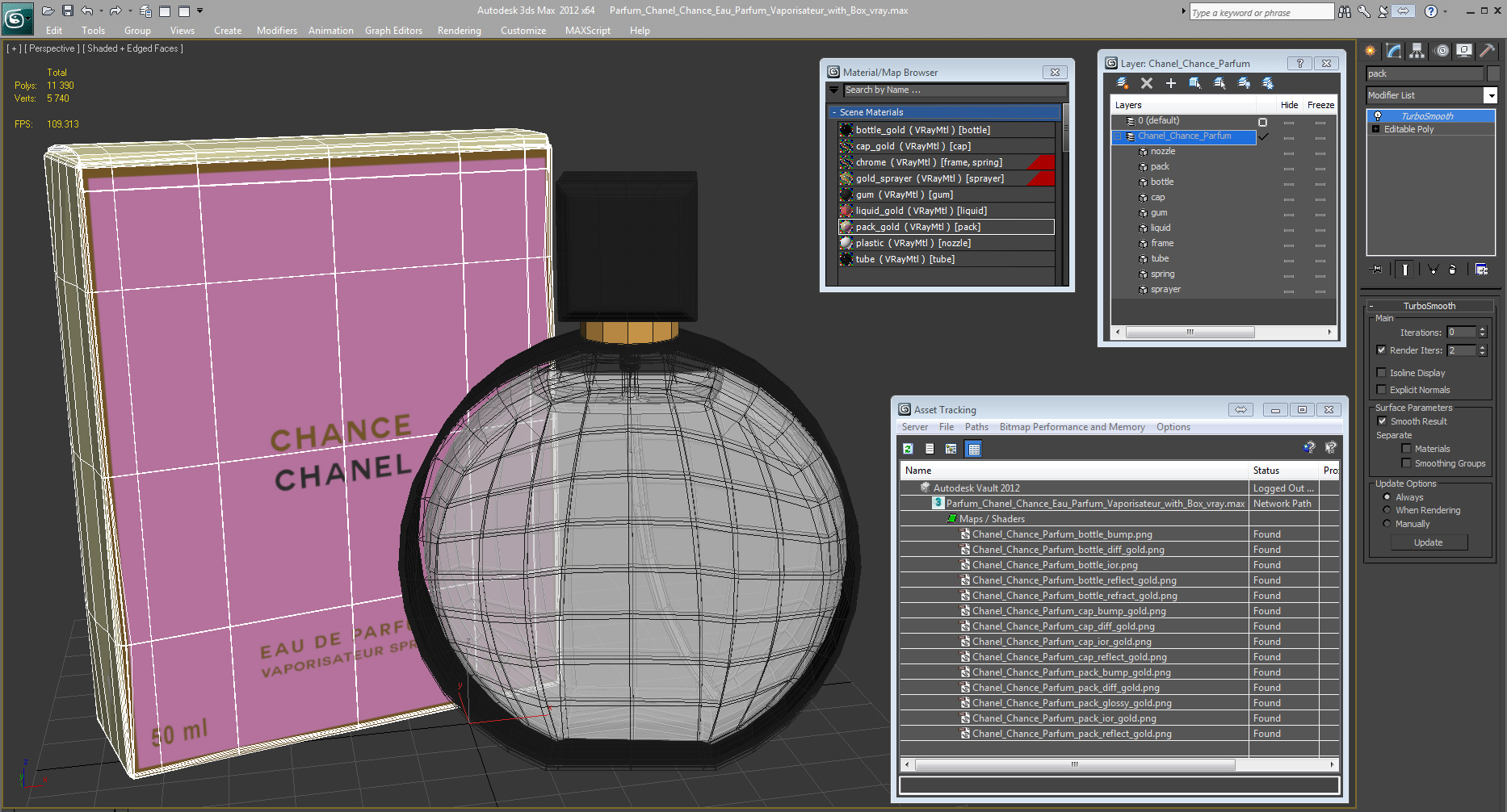
Task: Open the 3ds Max application menu button
Action: pos(16,17)
